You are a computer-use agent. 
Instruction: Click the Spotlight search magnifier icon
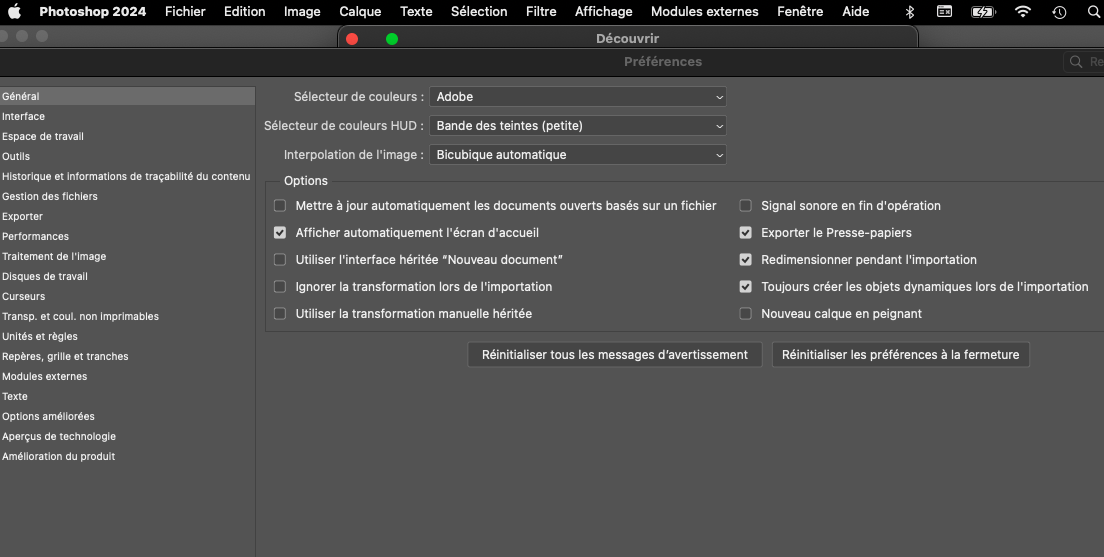tap(1094, 11)
